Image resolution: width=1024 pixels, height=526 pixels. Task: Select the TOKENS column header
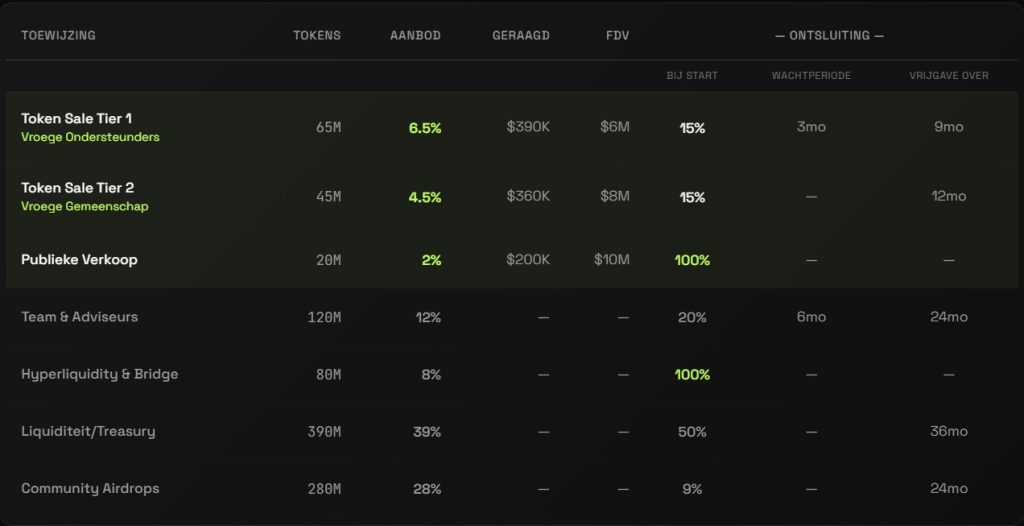click(x=317, y=36)
